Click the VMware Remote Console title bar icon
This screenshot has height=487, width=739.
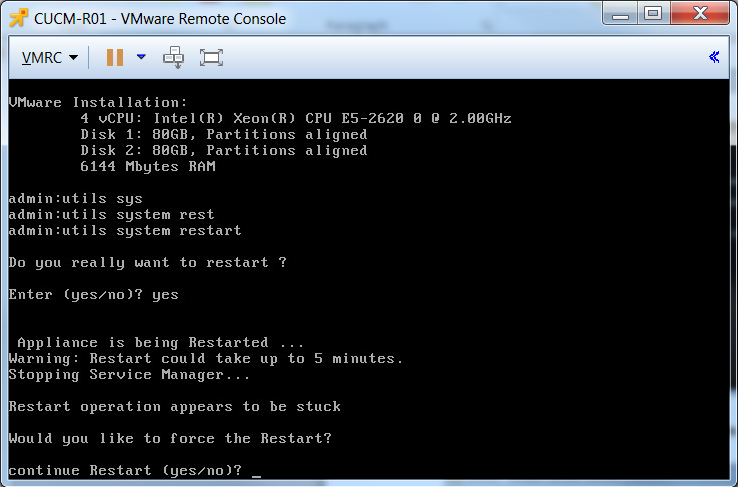(x=18, y=18)
